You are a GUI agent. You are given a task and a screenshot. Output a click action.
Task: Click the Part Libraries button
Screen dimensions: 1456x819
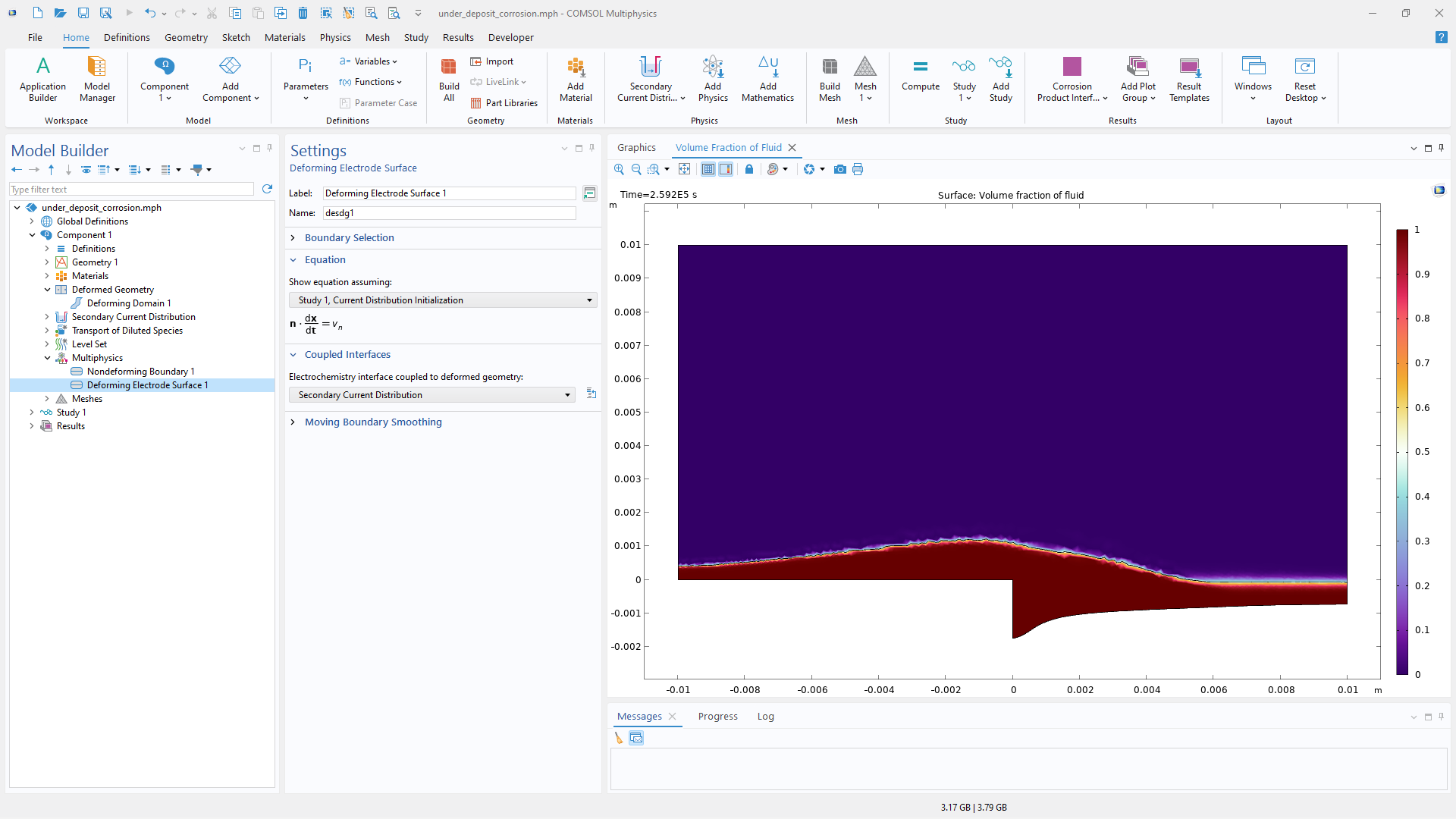click(x=504, y=103)
